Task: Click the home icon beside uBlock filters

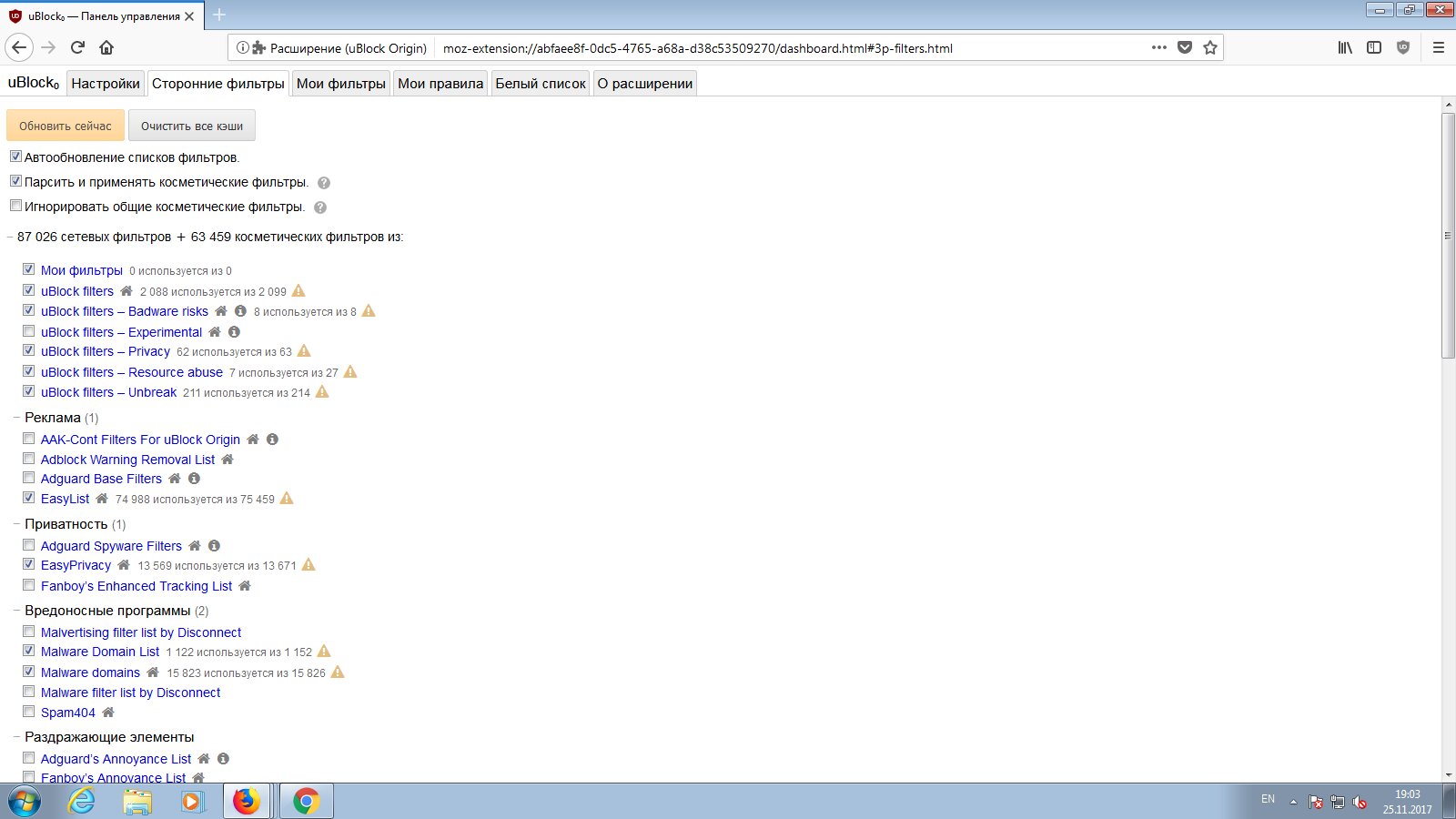Action: 126,291
